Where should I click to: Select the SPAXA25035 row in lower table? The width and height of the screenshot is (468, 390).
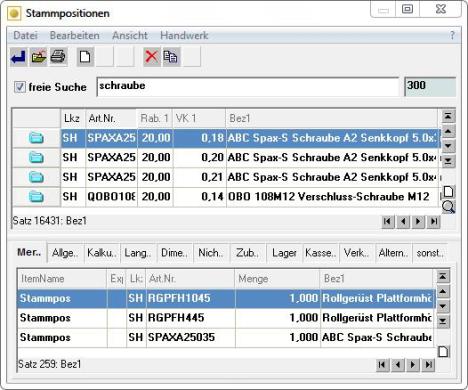tap(226, 337)
